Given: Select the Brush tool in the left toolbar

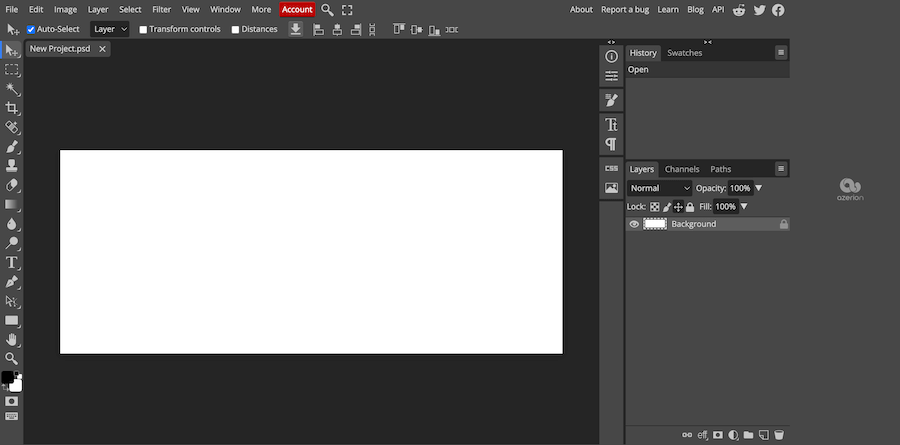Looking at the screenshot, I should point(11,147).
